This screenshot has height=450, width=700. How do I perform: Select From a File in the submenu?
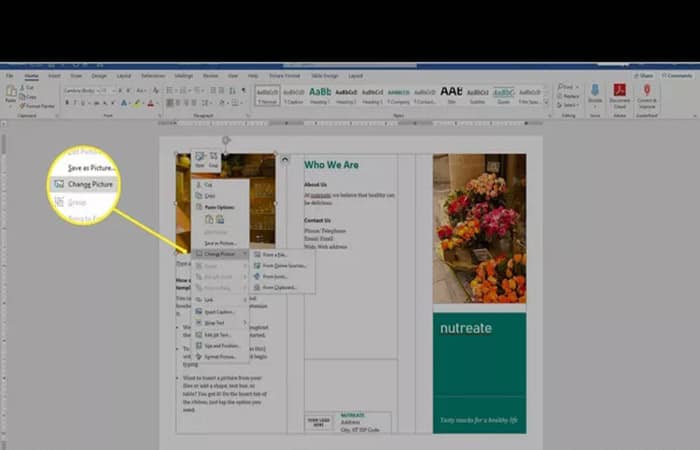click(x=276, y=255)
